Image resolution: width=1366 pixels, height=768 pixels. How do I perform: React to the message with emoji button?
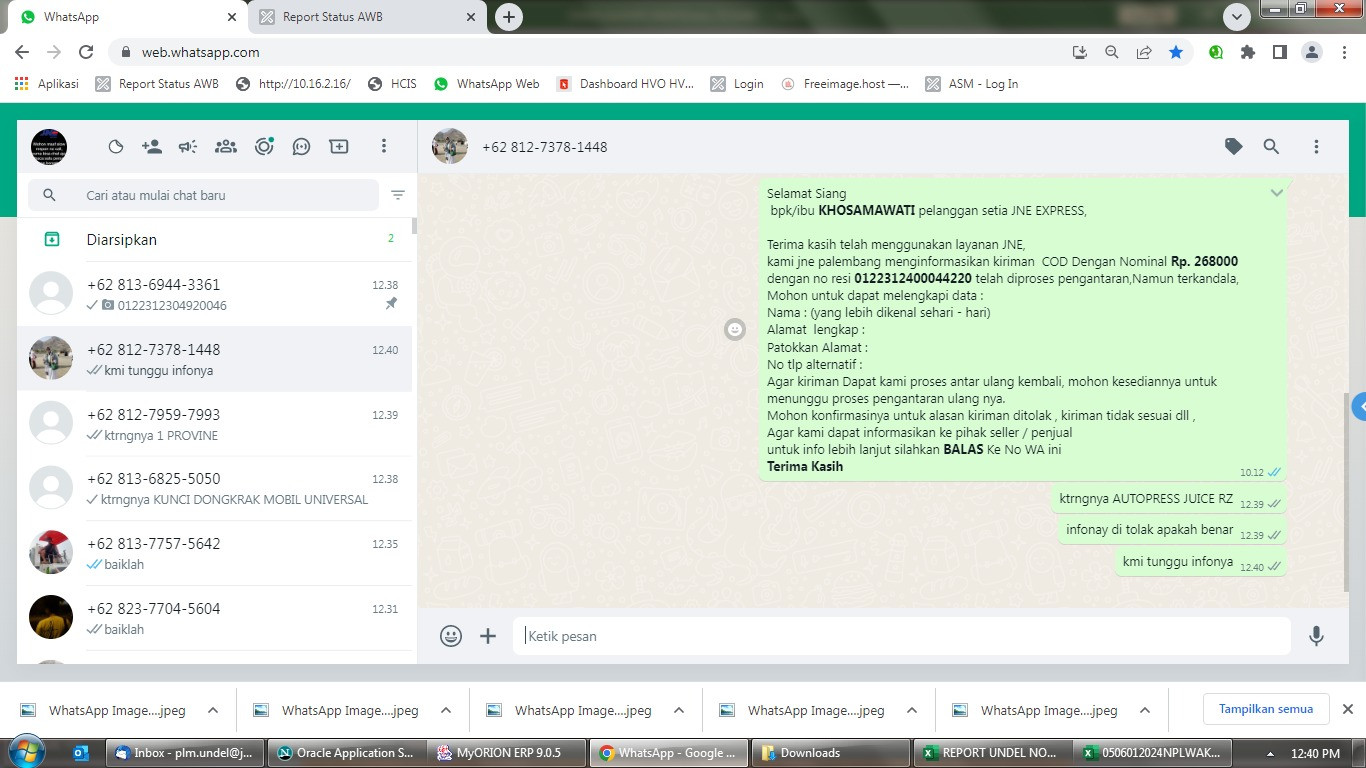735,329
